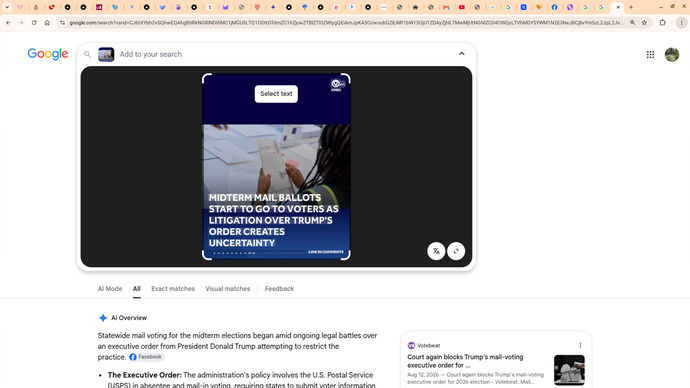This screenshot has width=690, height=388.
Task: Switch to the orange heart tab
Action: [x=539, y=7]
